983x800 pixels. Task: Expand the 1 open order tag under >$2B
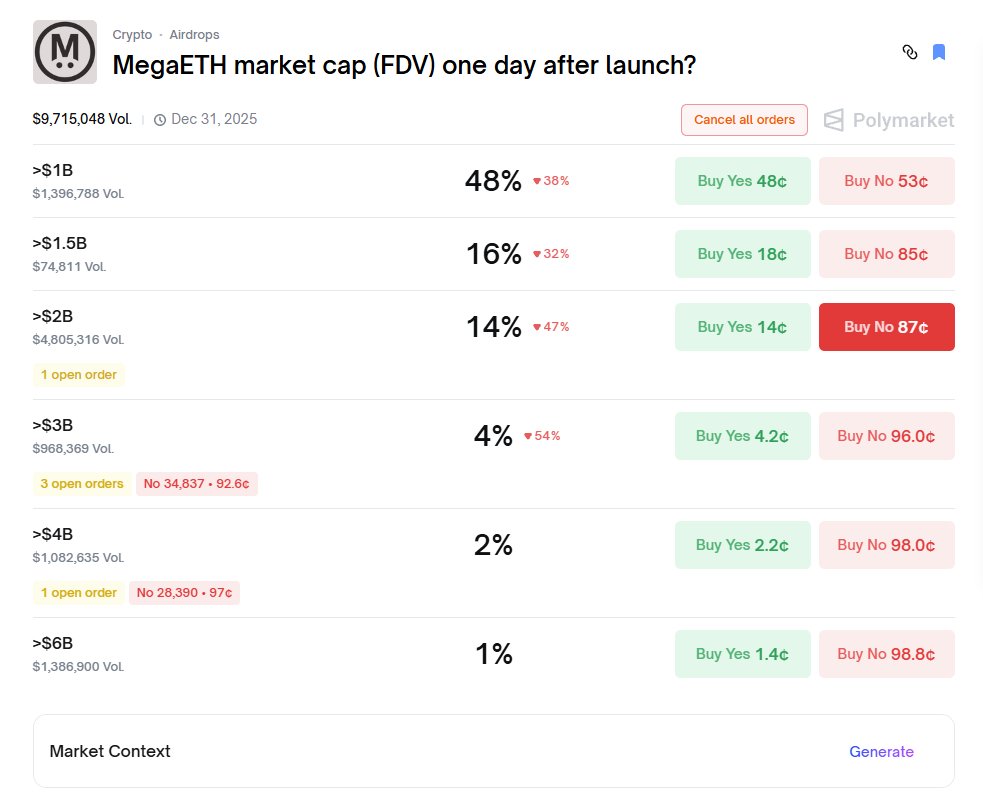79,375
